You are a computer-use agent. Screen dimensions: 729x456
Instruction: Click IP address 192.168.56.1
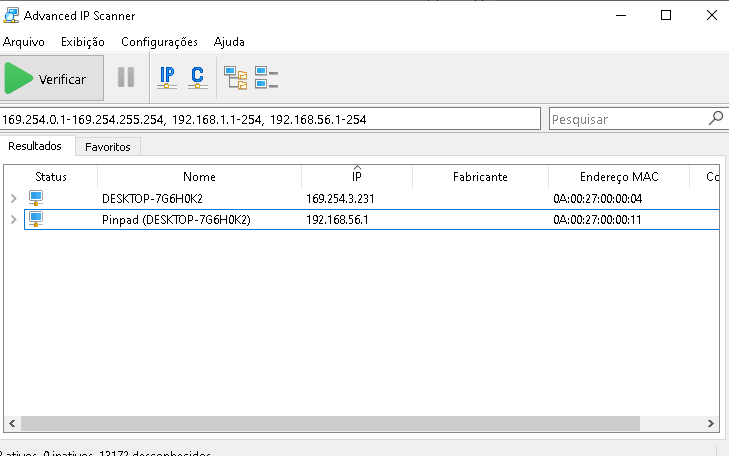338,219
